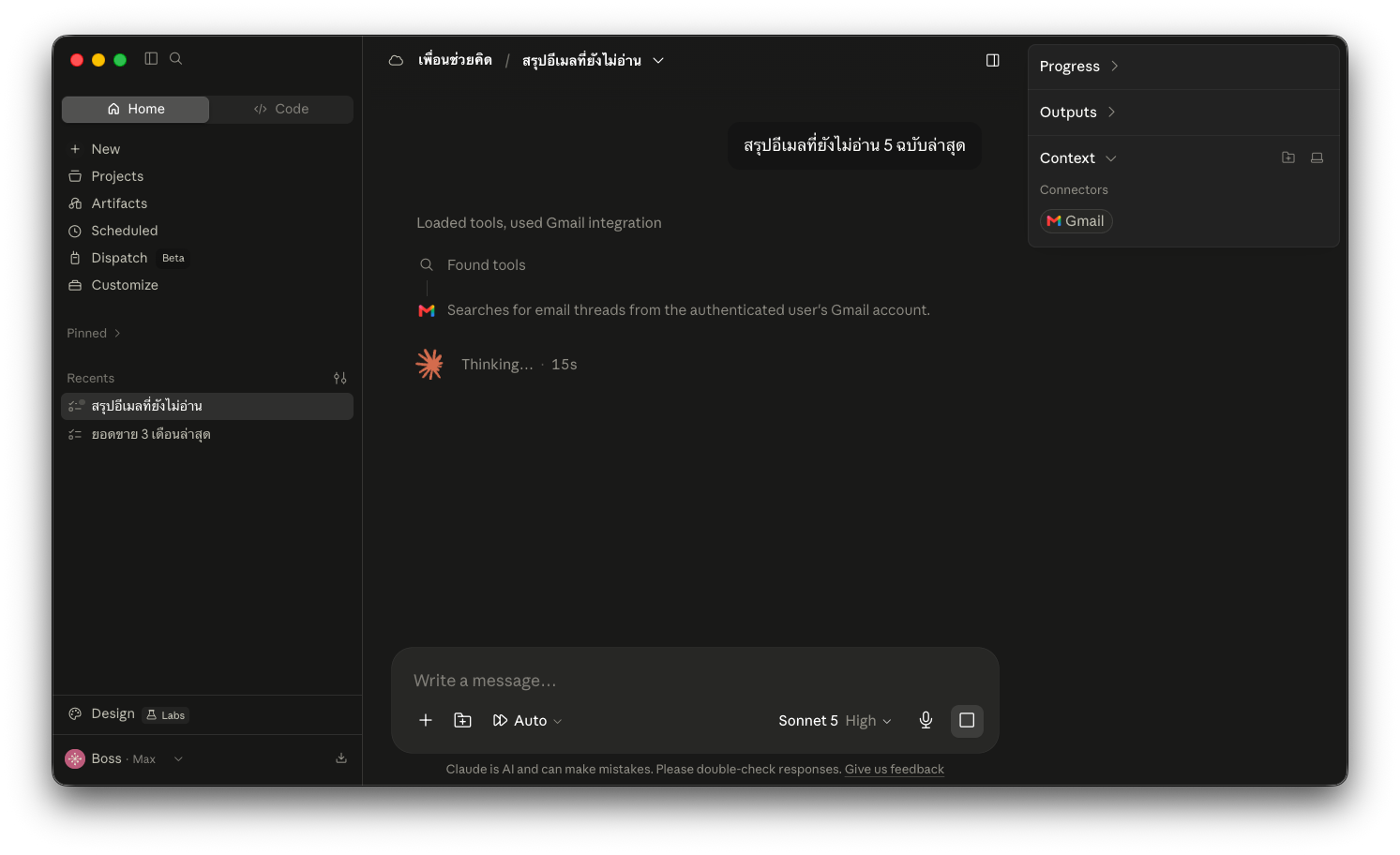
Task: Focus the Write a message field
Action: (x=695, y=681)
